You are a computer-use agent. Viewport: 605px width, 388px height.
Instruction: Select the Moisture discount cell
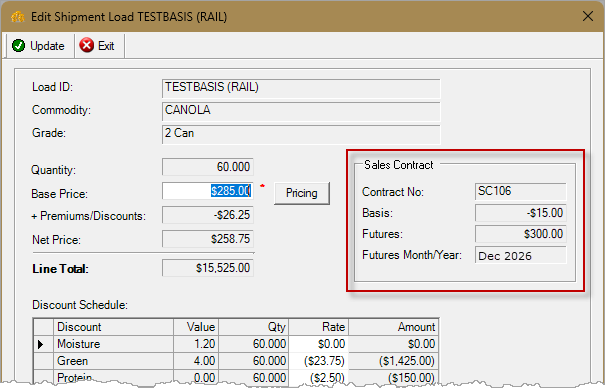pos(113,344)
